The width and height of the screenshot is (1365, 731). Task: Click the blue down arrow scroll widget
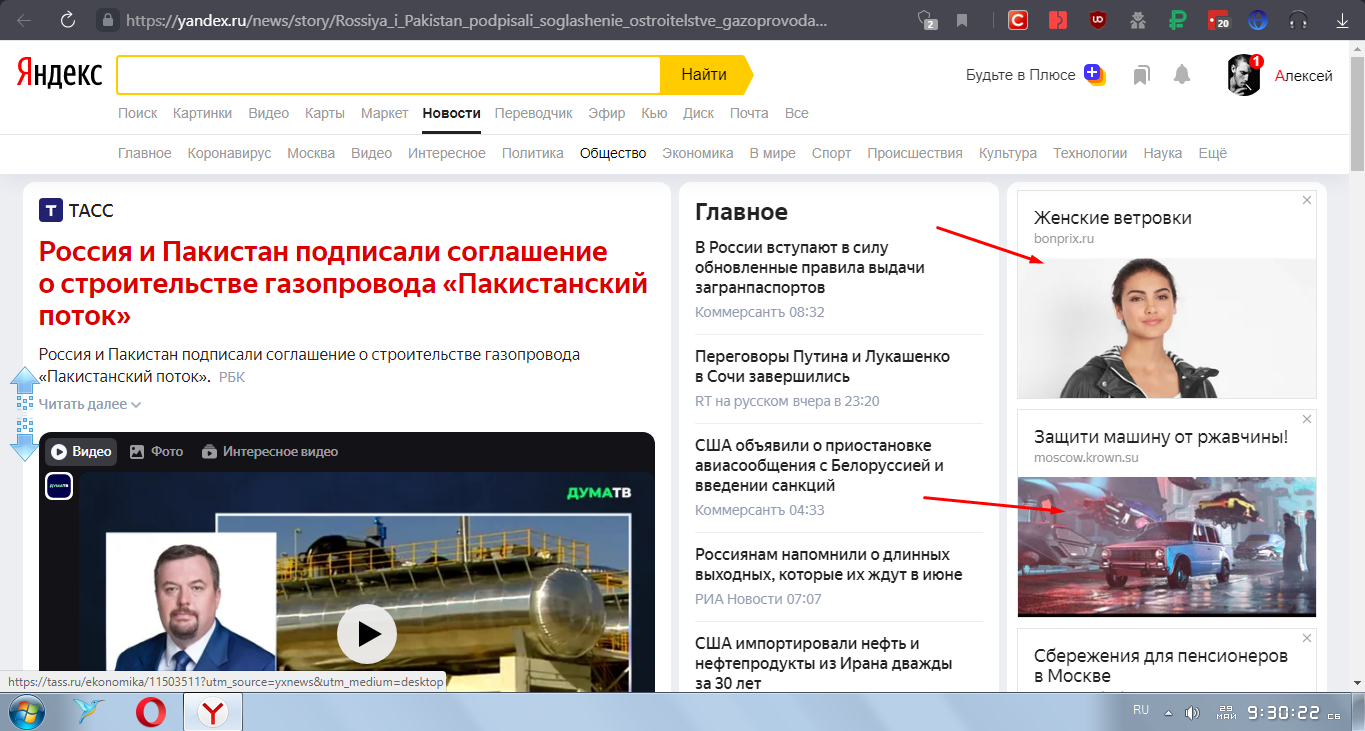[x=24, y=441]
